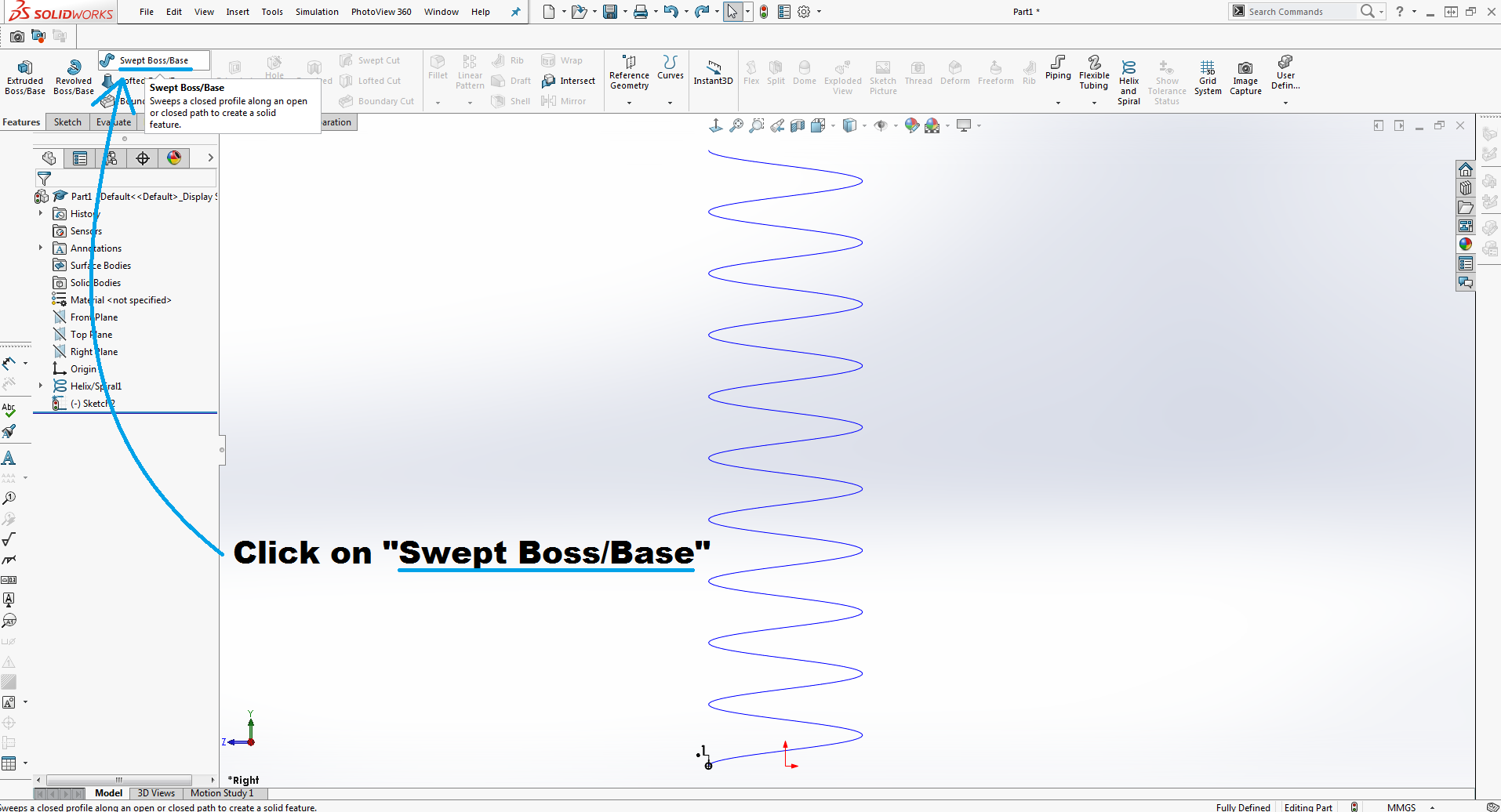The width and height of the screenshot is (1501, 812).
Task: Click the Grid System icon
Action: [x=1208, y=77]
